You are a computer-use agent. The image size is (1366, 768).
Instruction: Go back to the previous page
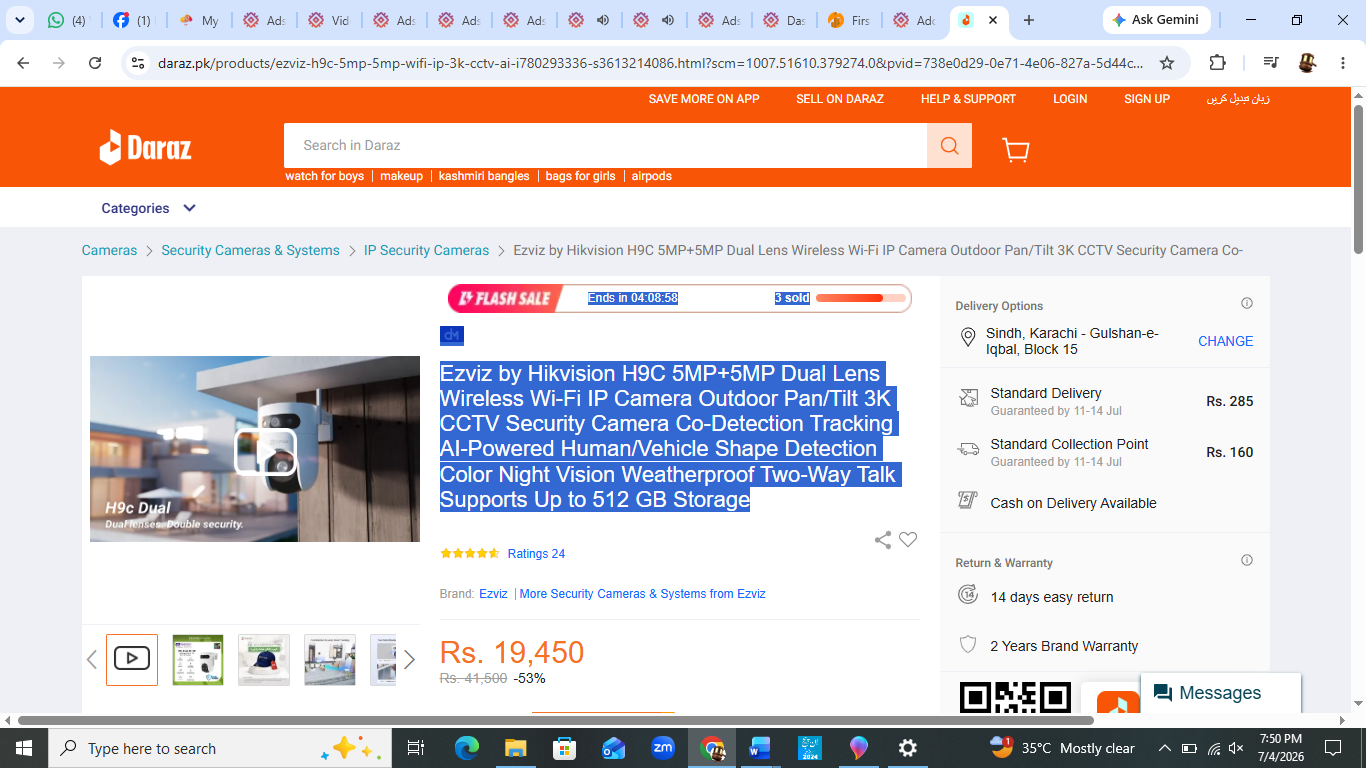[23, 63]
